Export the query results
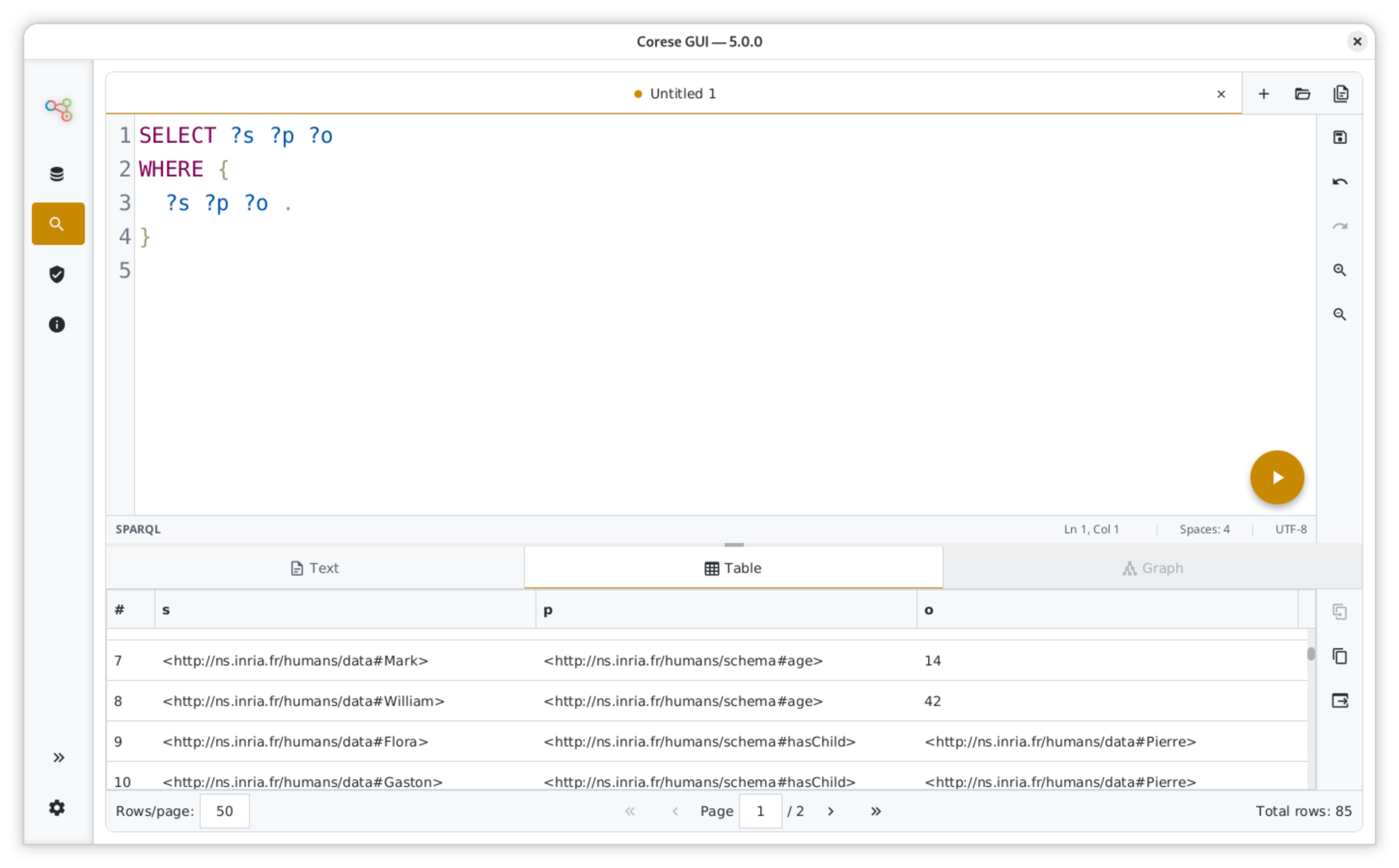 1341,700
